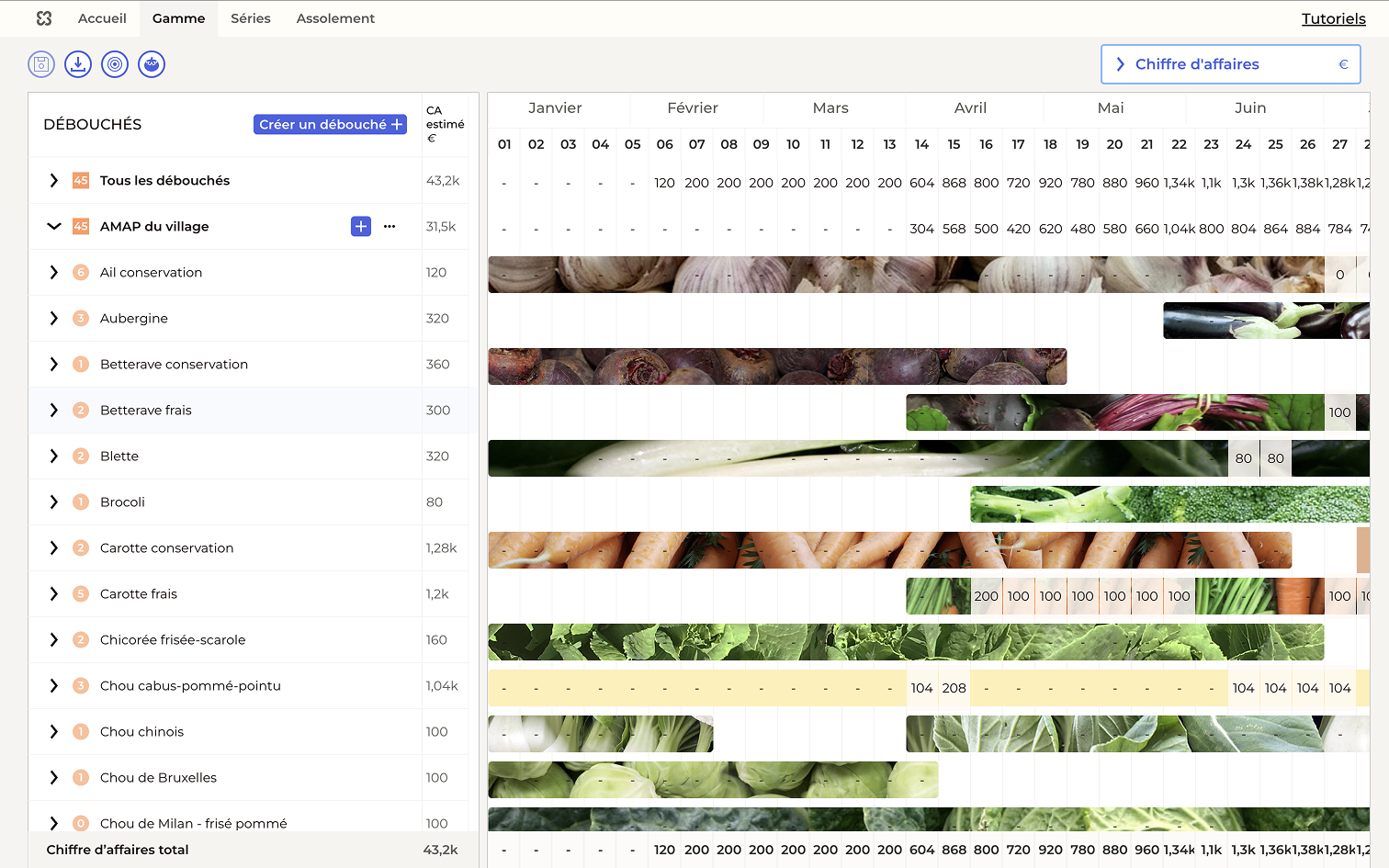The width and height of the screenshot is (1389, 868).
Task: Open the Accueil tab
Action: pos(102,18)
